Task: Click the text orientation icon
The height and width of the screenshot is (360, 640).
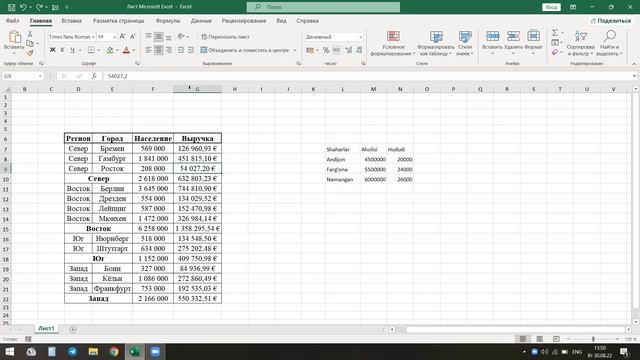Action: [181, 36]
